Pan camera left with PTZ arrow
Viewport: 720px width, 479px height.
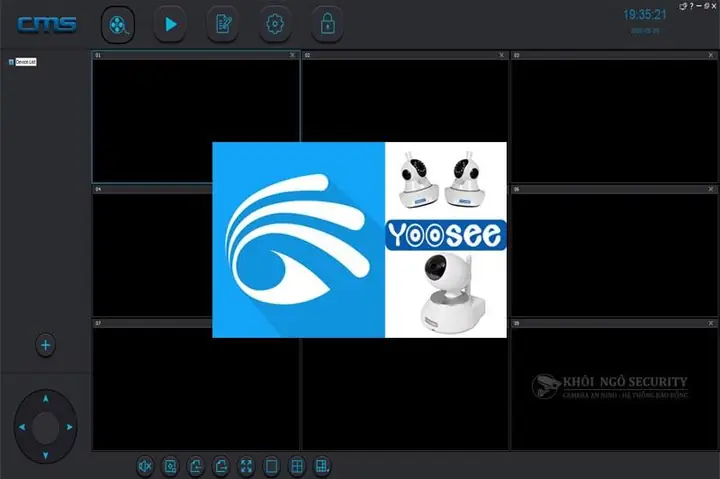(22, 427)
